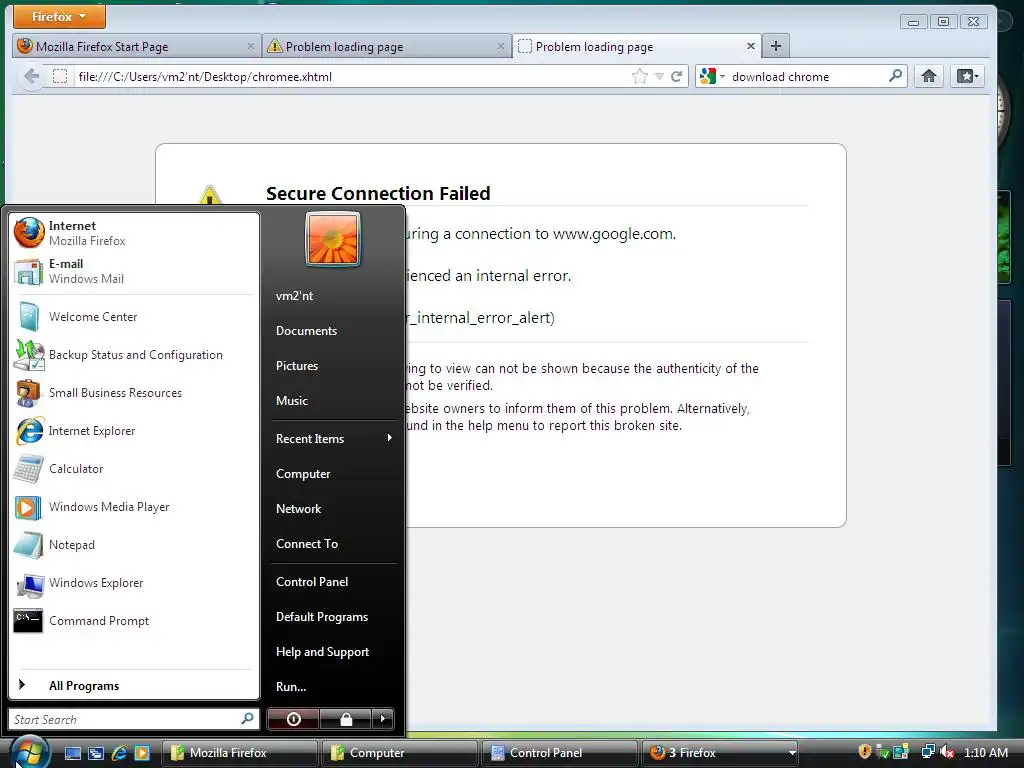Click the network connection tray icon

(927, 752)
